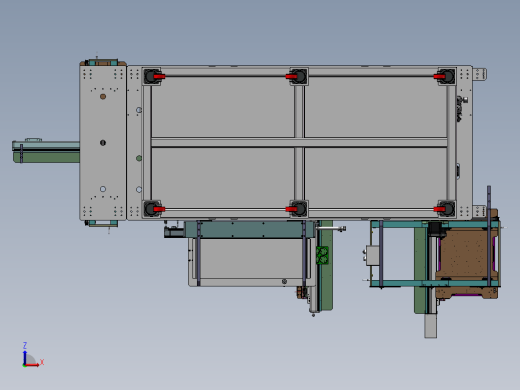Image resolution: width=520 pixels, height=390 pixels.
Task: Select the horizontal center crossbar of frame
Action: pyautogui.click(x=299, y=142)
